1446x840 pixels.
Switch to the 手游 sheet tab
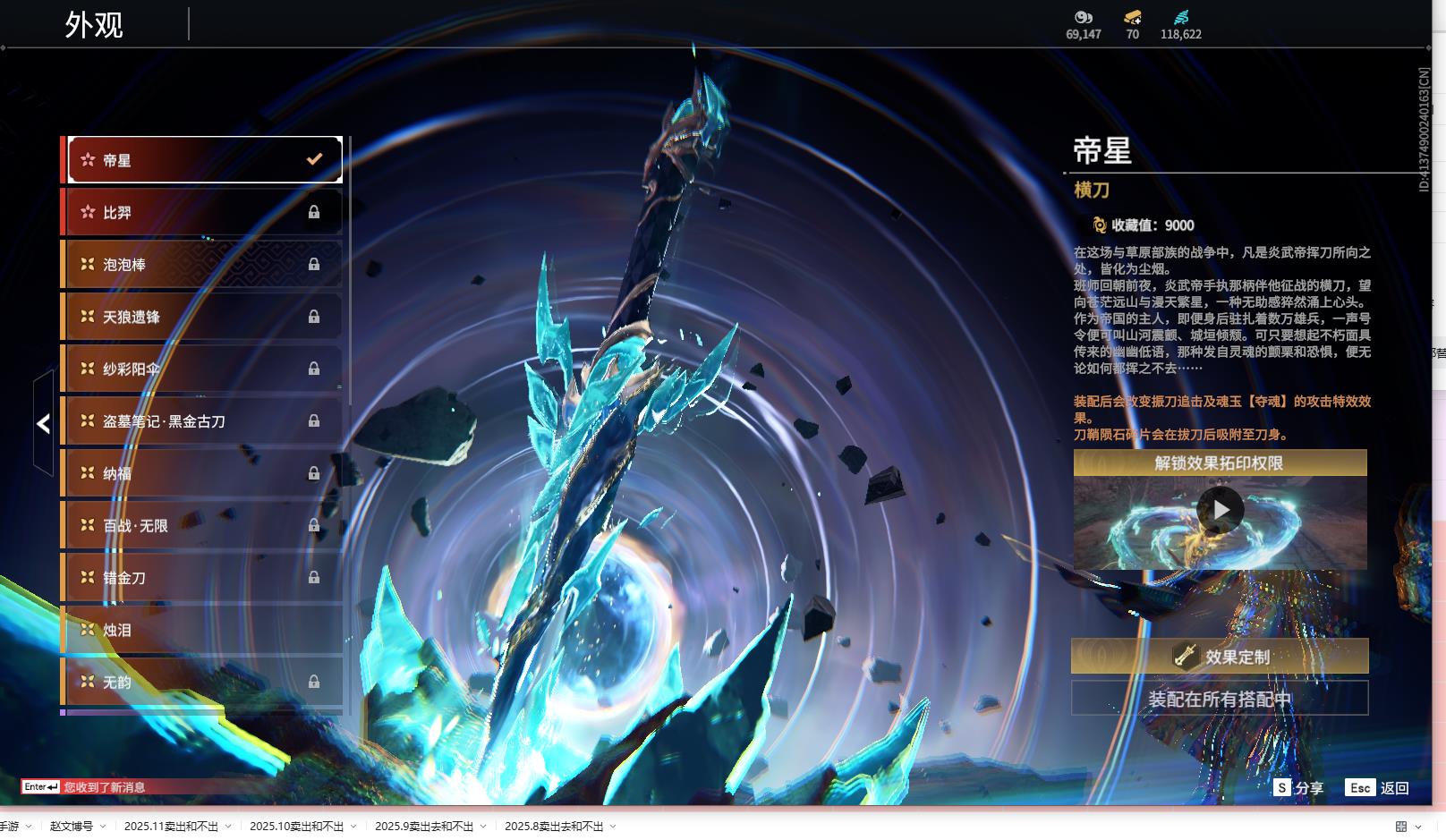(9, 827)
